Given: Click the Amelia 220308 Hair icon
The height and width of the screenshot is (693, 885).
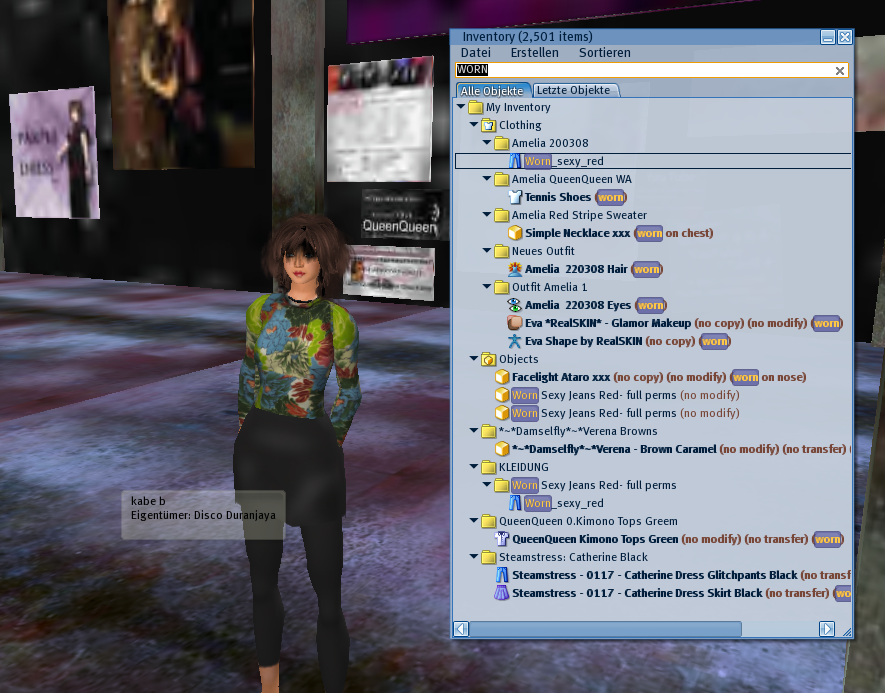Looking at the screenshot, I should pos(515,269).
